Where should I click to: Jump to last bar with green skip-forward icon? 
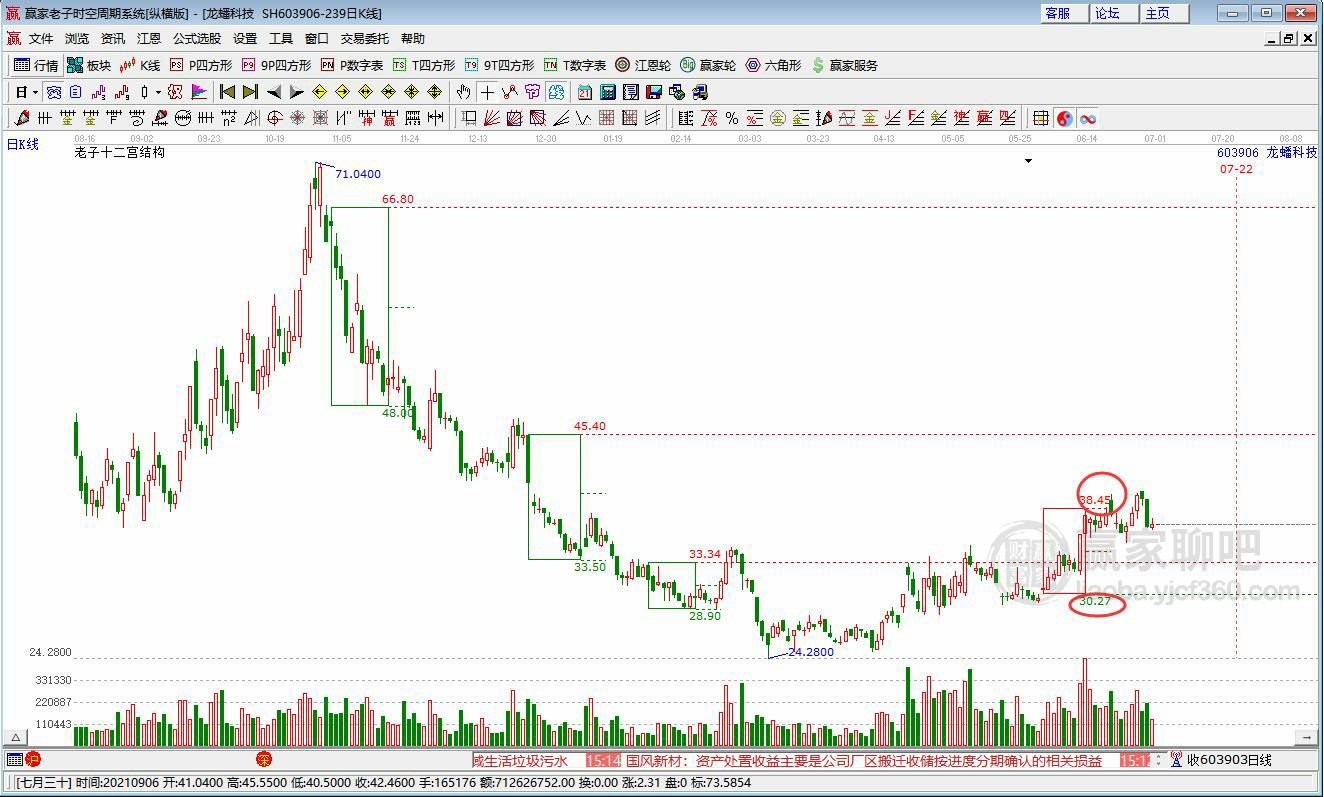[x=250, y=92]
